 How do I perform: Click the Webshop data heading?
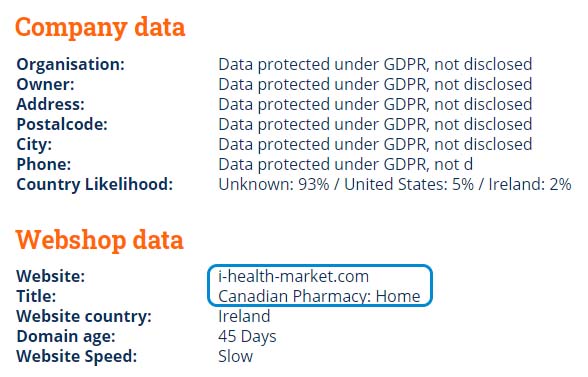[99, 240]
